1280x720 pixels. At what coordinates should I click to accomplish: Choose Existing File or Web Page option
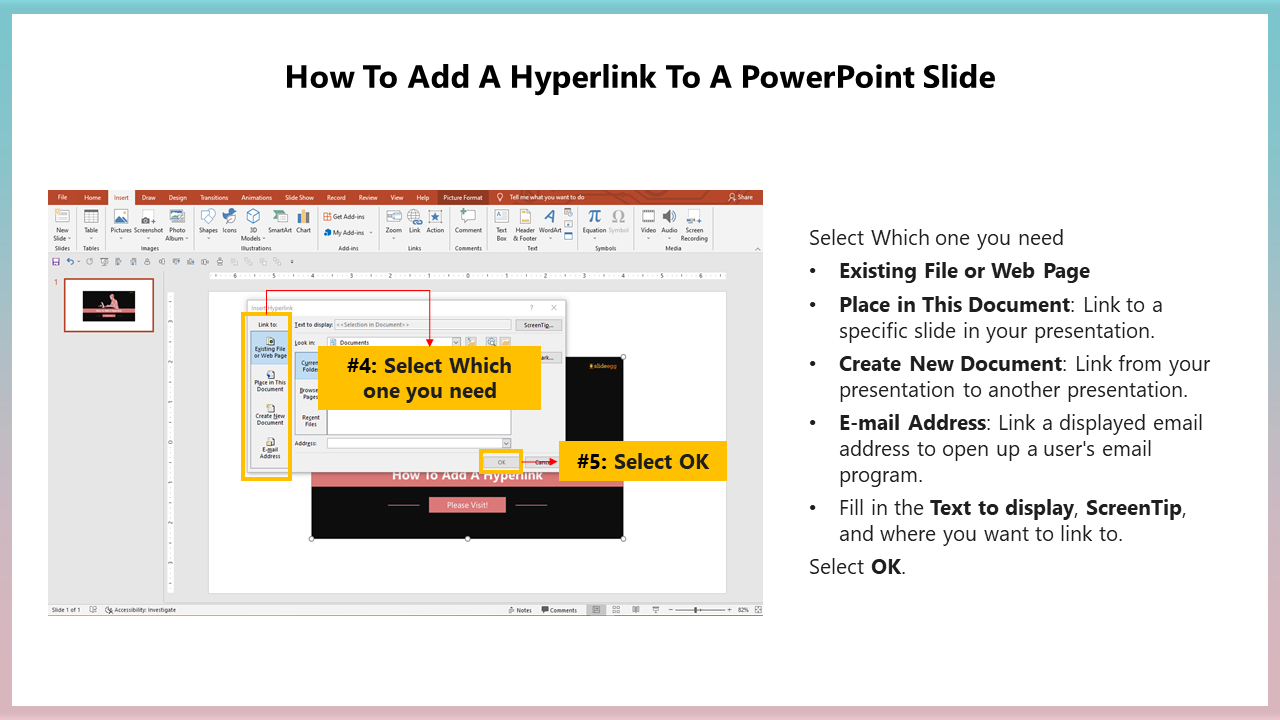coord(270,347)
